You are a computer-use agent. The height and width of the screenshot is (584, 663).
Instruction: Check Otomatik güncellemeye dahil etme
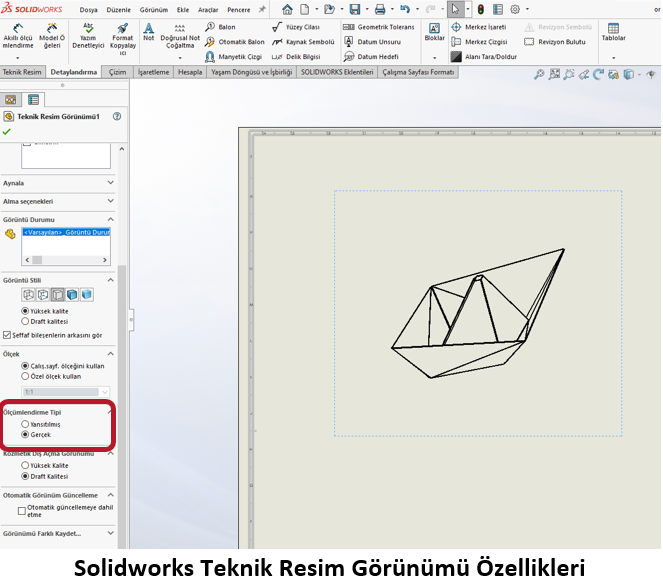tap(23, 510)
